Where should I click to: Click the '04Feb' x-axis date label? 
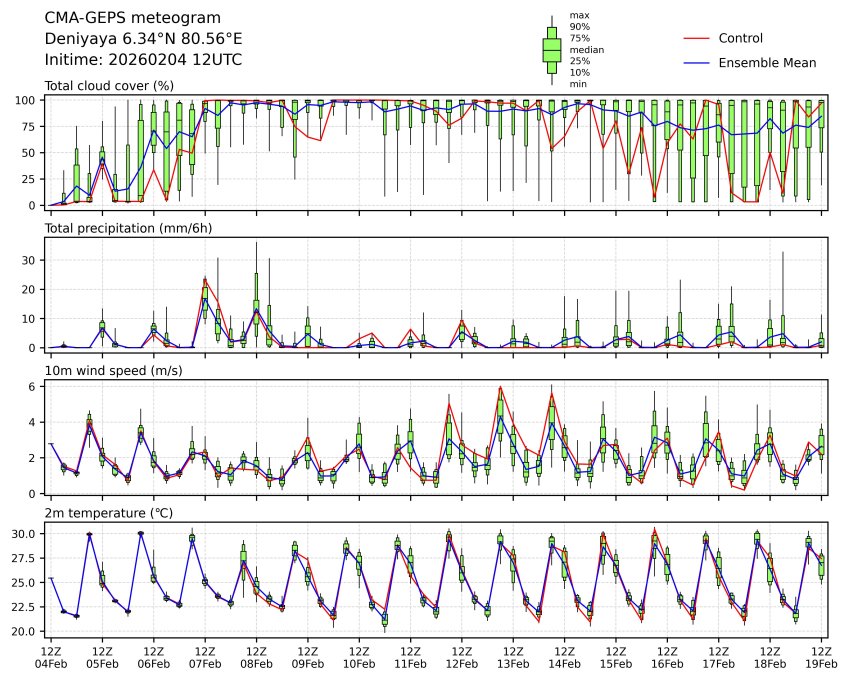[x=50, y=663]
